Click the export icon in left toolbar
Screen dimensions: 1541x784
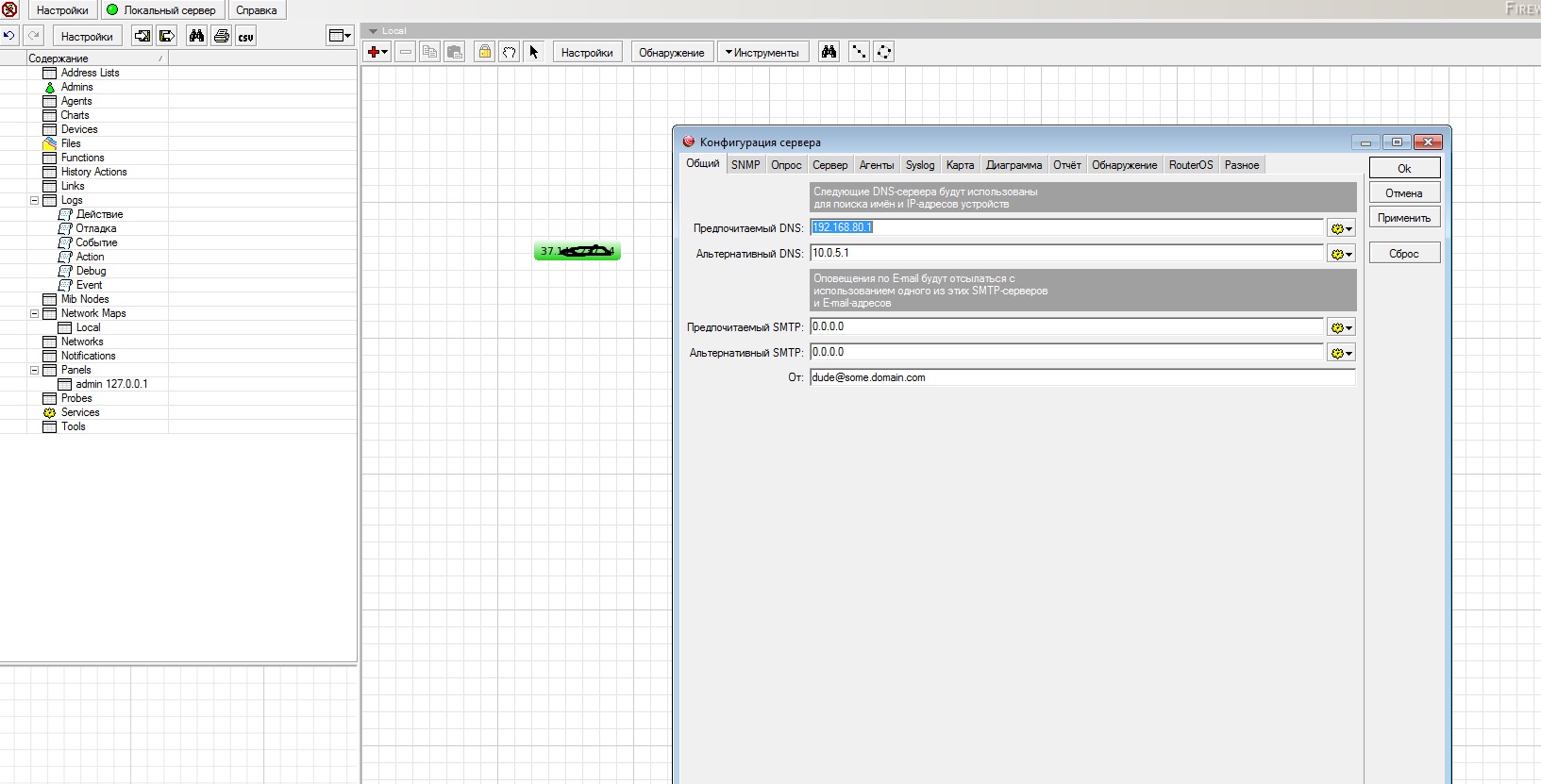point(167,36)
